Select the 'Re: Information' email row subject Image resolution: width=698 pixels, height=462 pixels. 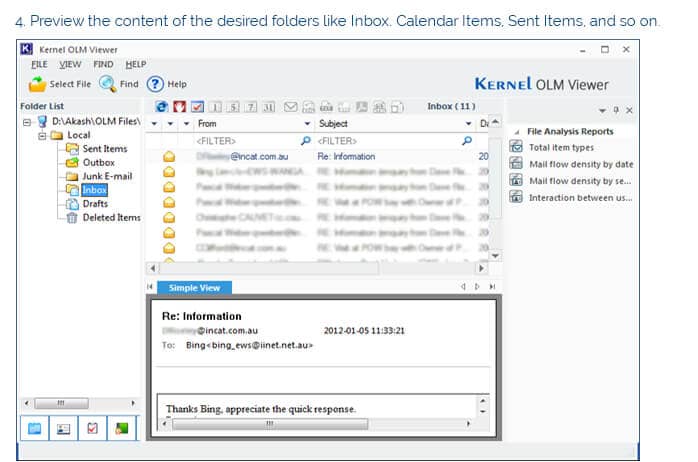346,157
